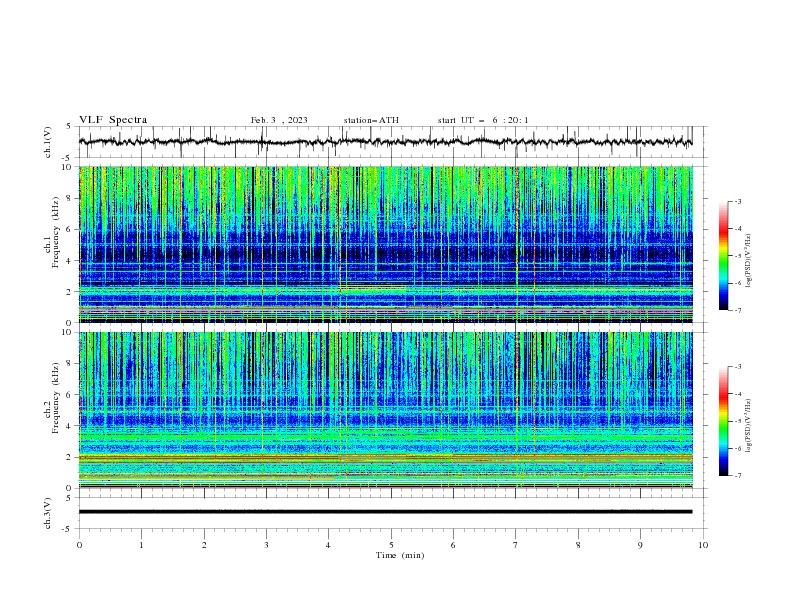Select the date 'Feb. 3 , 2023'

[279, 120]
